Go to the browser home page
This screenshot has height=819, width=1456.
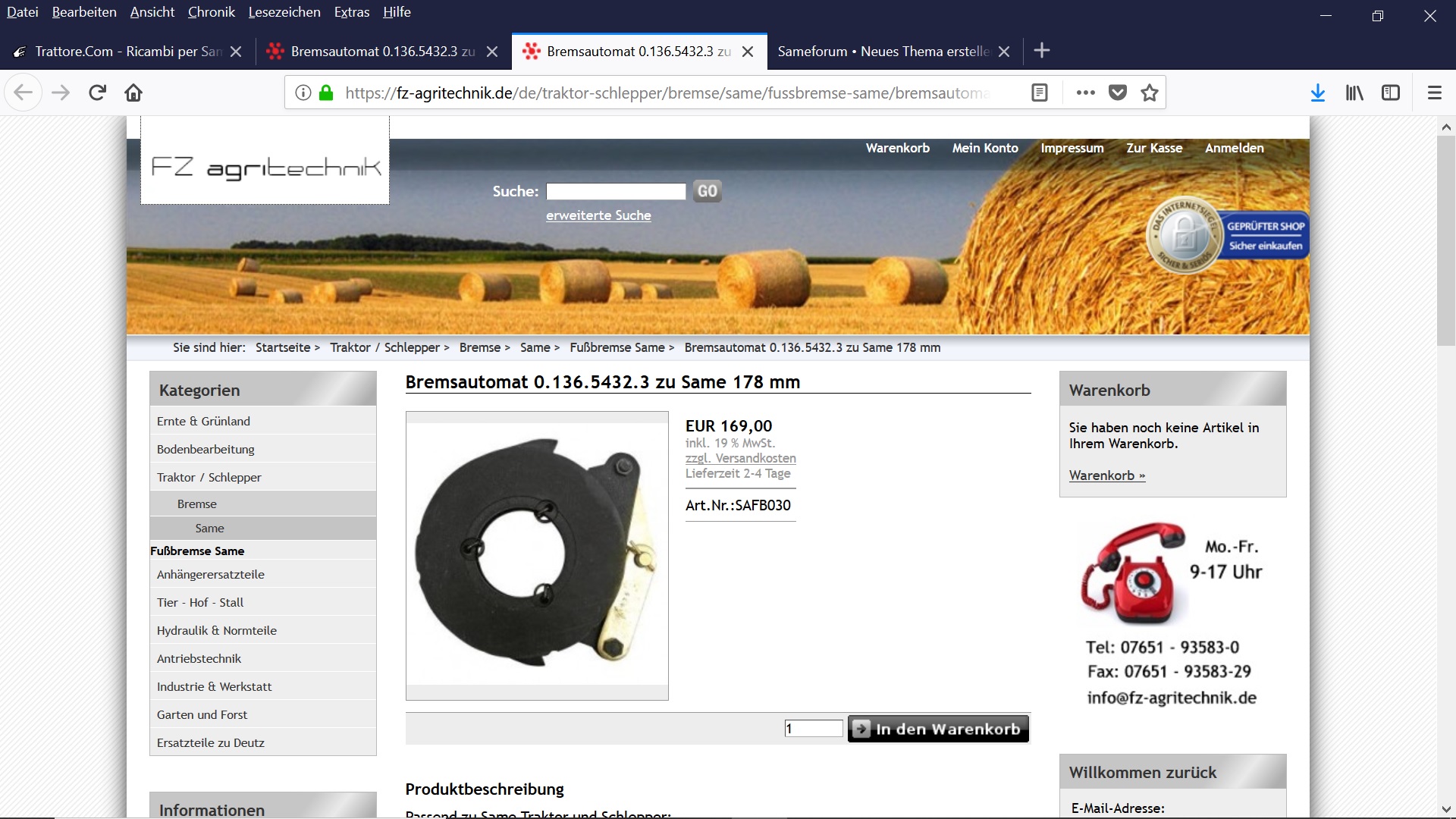[133, 93]
